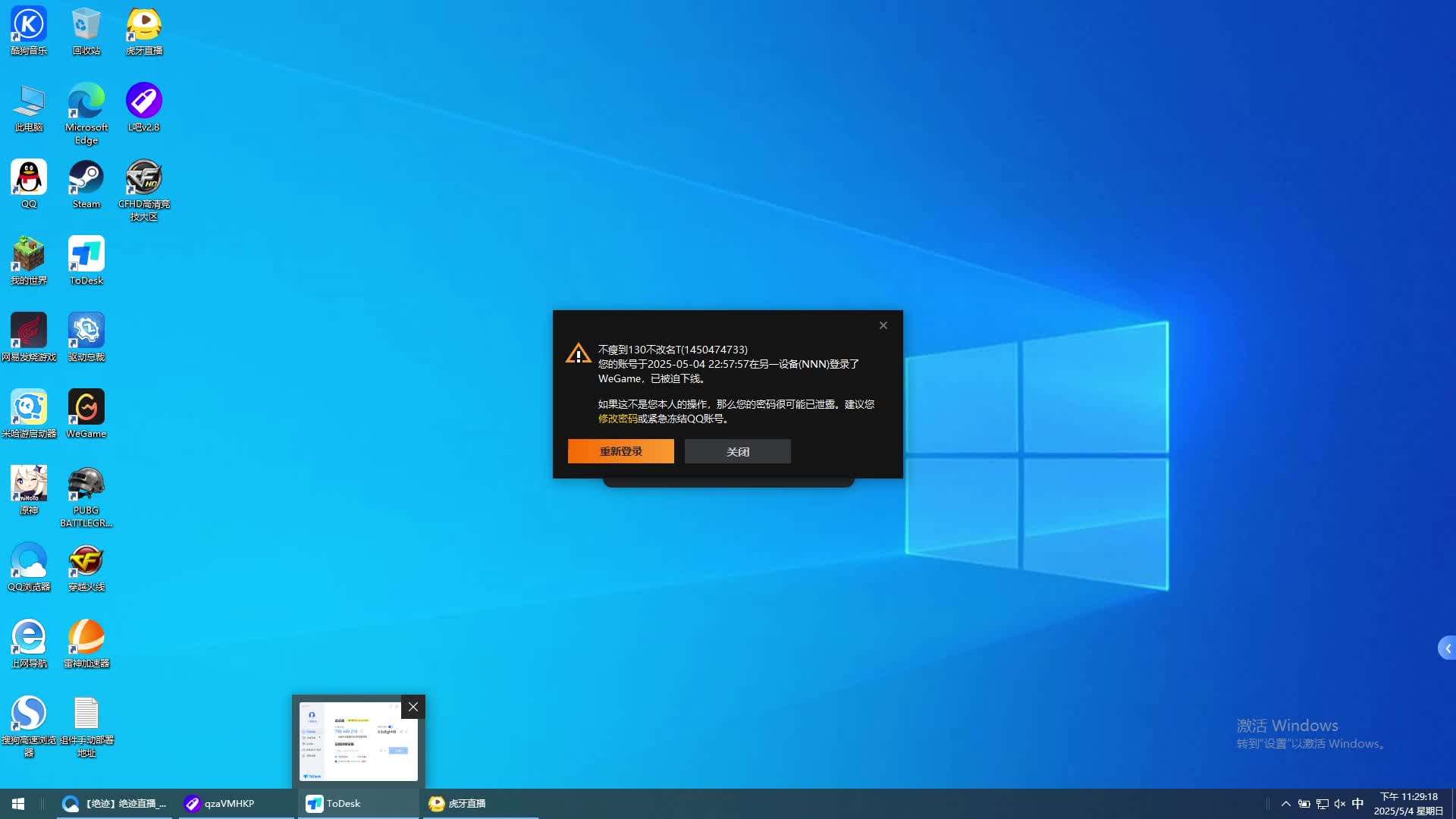Launch Huya Live desktop shortcut

144,31
